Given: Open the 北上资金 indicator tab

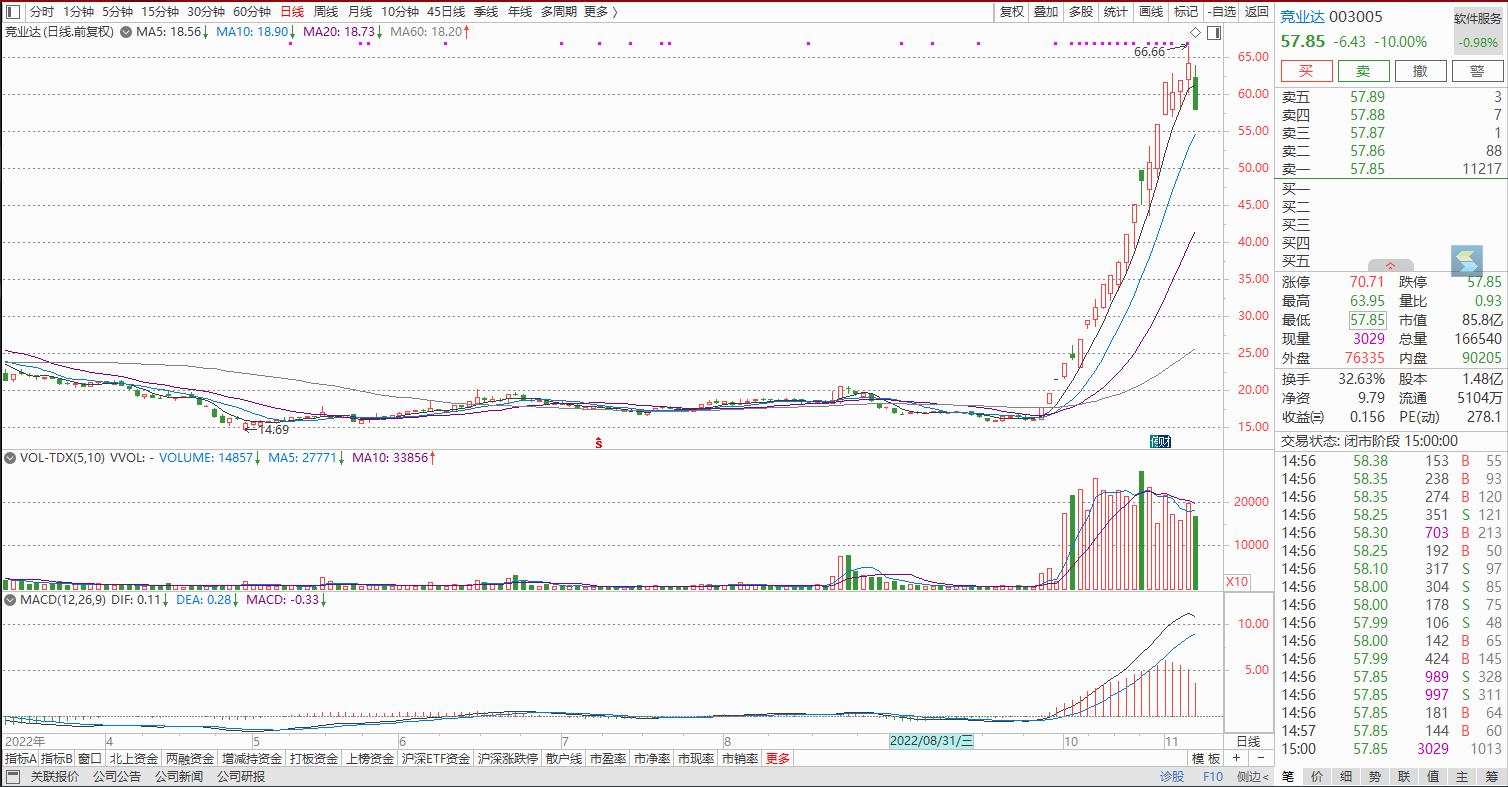Looking at the screenshot, I should pyautogui.click(x=133, y=759).
